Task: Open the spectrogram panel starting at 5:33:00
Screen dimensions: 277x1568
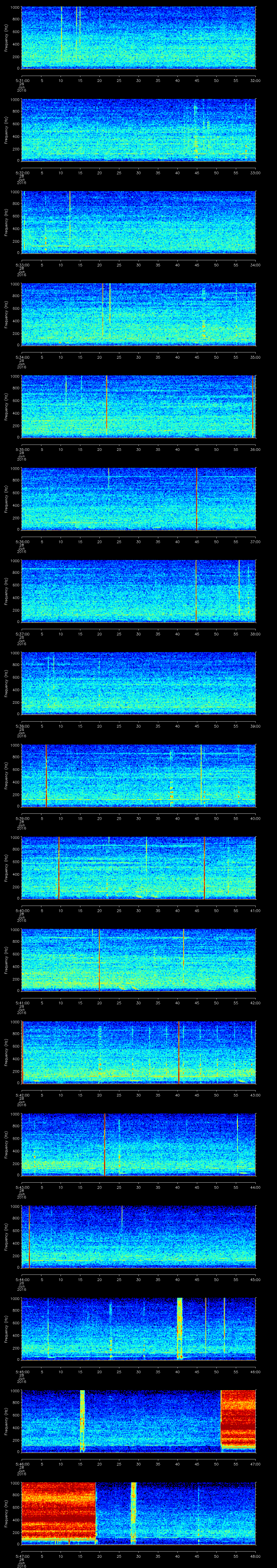Action: coord(138,222)
